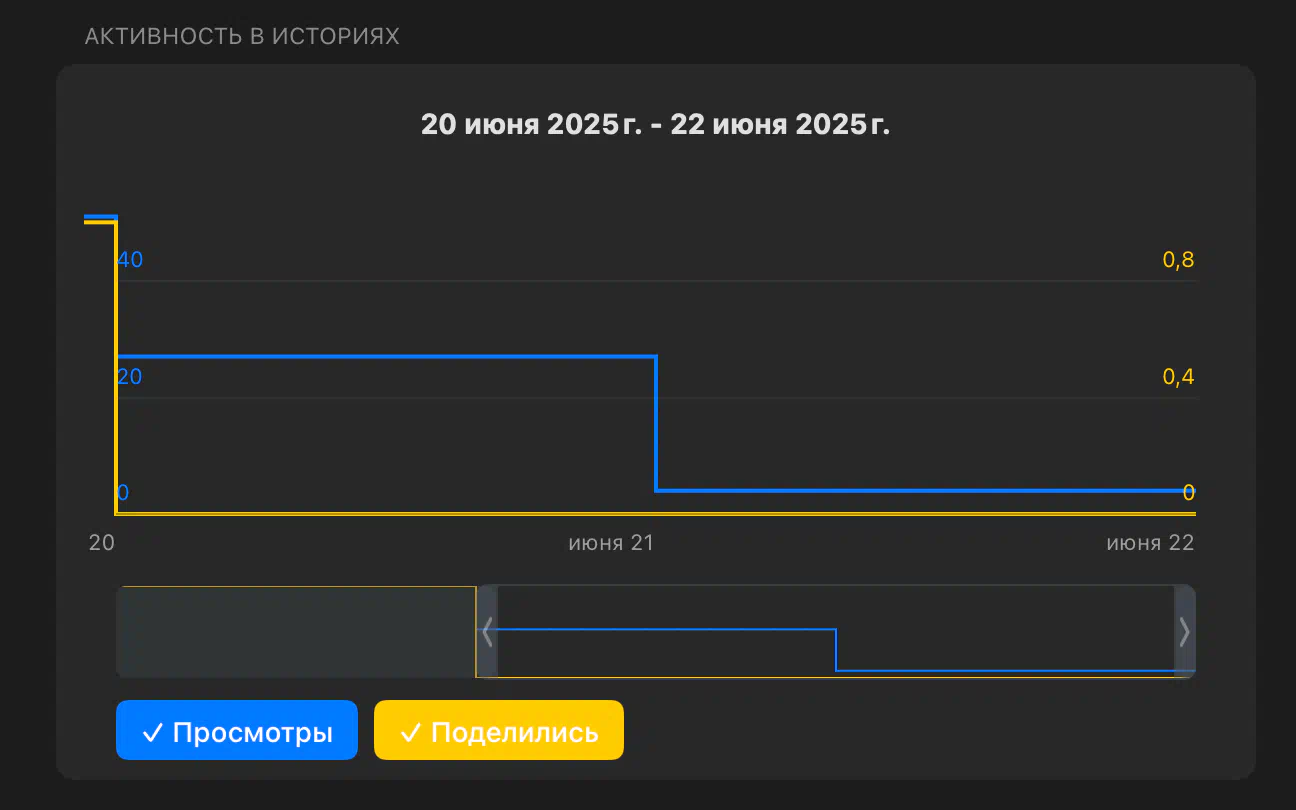1296x810 pixels.
Task: Click the checkmark icon inside Просмотры button
Action: (153, 733)
